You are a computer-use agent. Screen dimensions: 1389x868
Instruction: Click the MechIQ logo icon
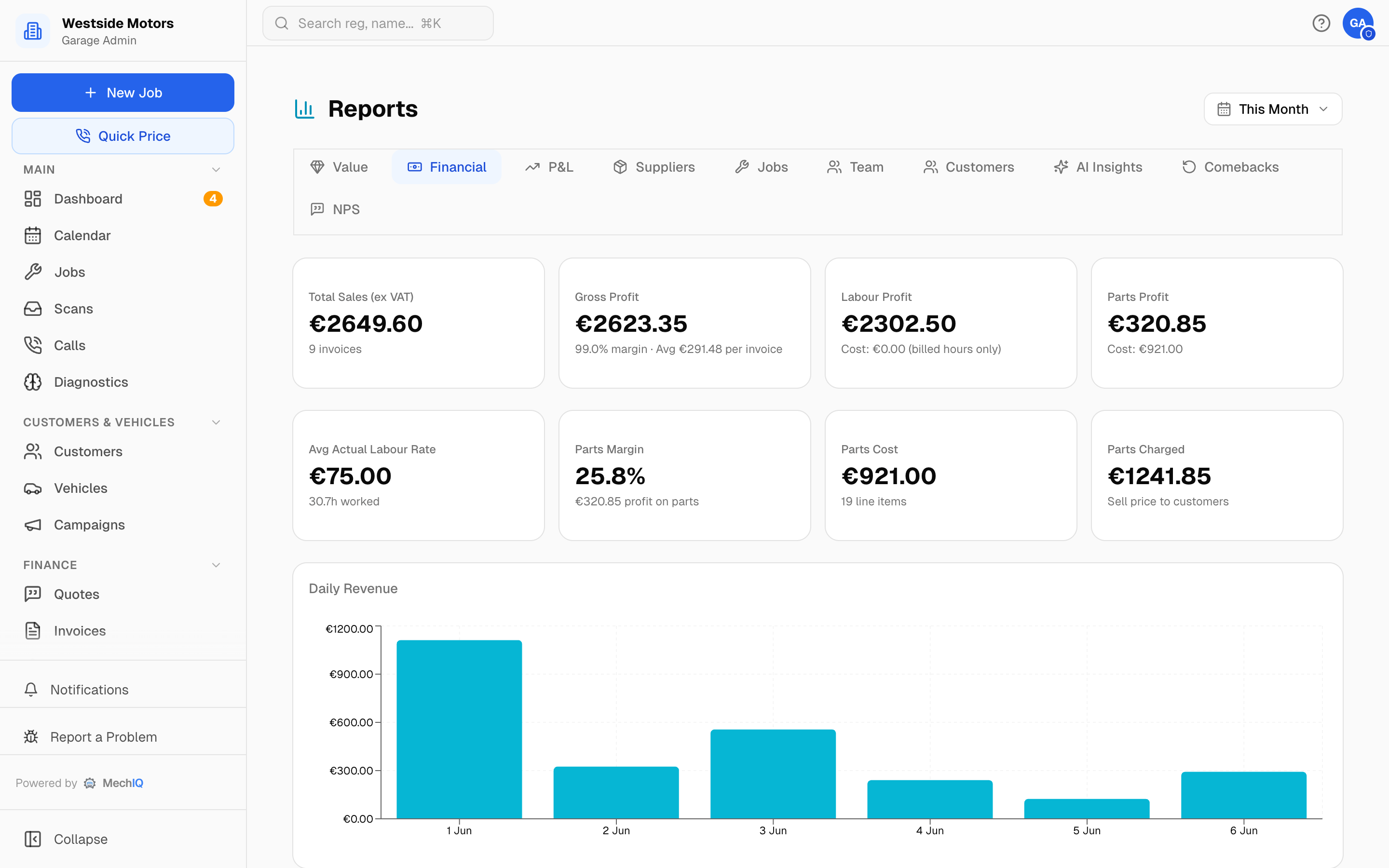[90, 783]
